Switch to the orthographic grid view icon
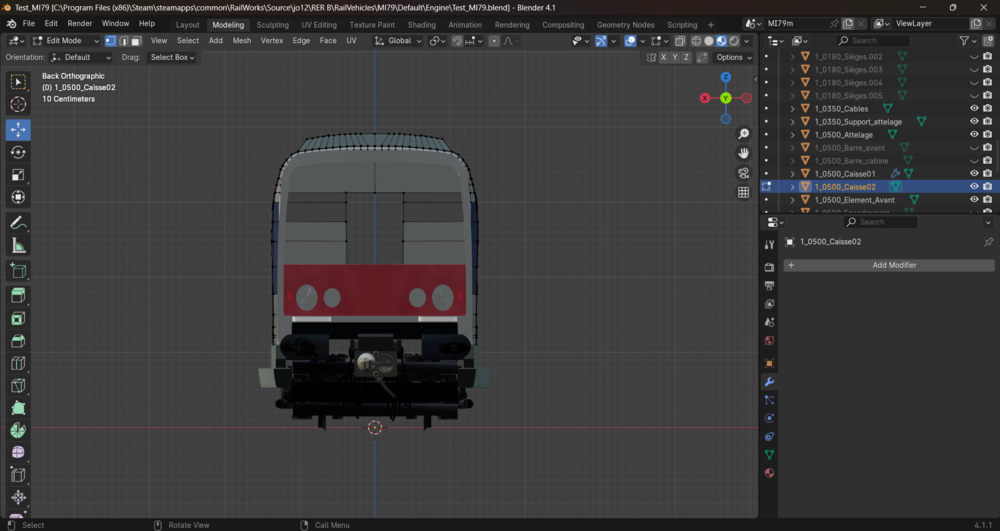 pos(744,193)
